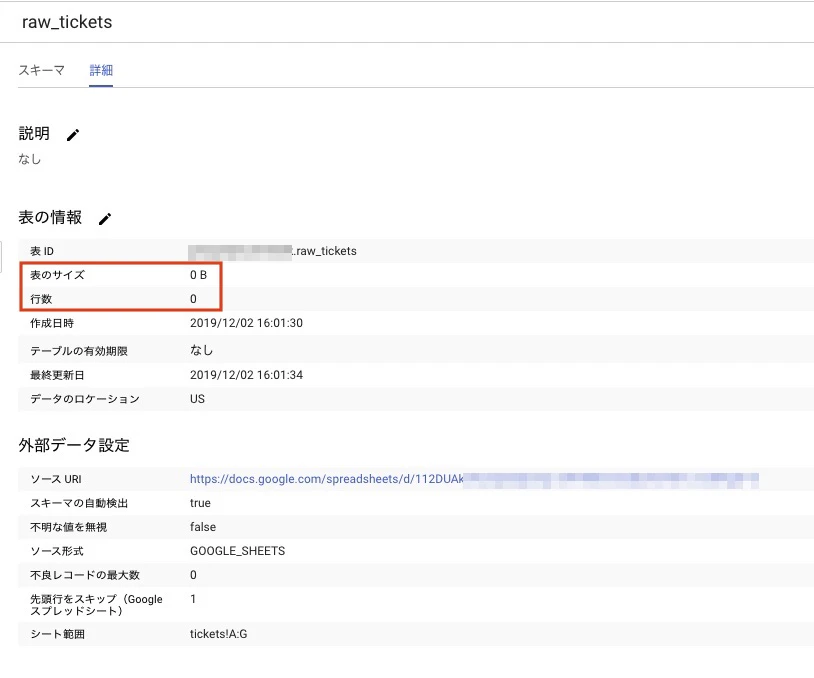Screen dimensions: 814x678
Task: Click the 不明な値を無視 value false
Action: click(x=203, y=526)
